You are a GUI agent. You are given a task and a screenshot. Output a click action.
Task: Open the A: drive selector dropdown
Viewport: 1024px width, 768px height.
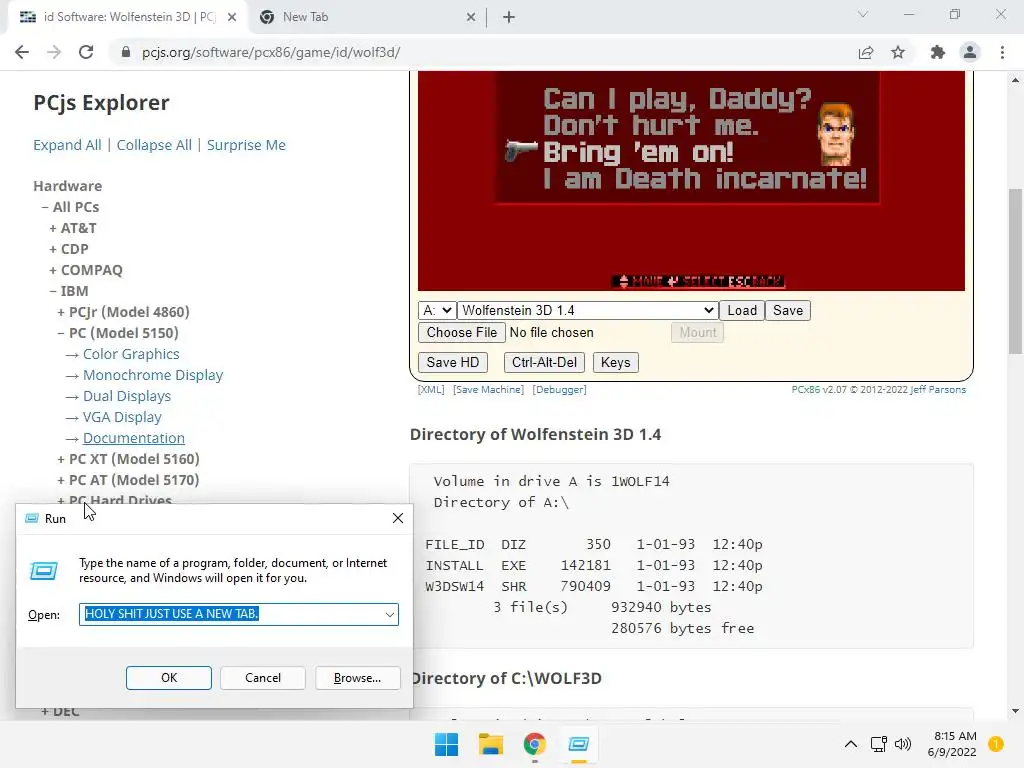(x=437, y=310)
